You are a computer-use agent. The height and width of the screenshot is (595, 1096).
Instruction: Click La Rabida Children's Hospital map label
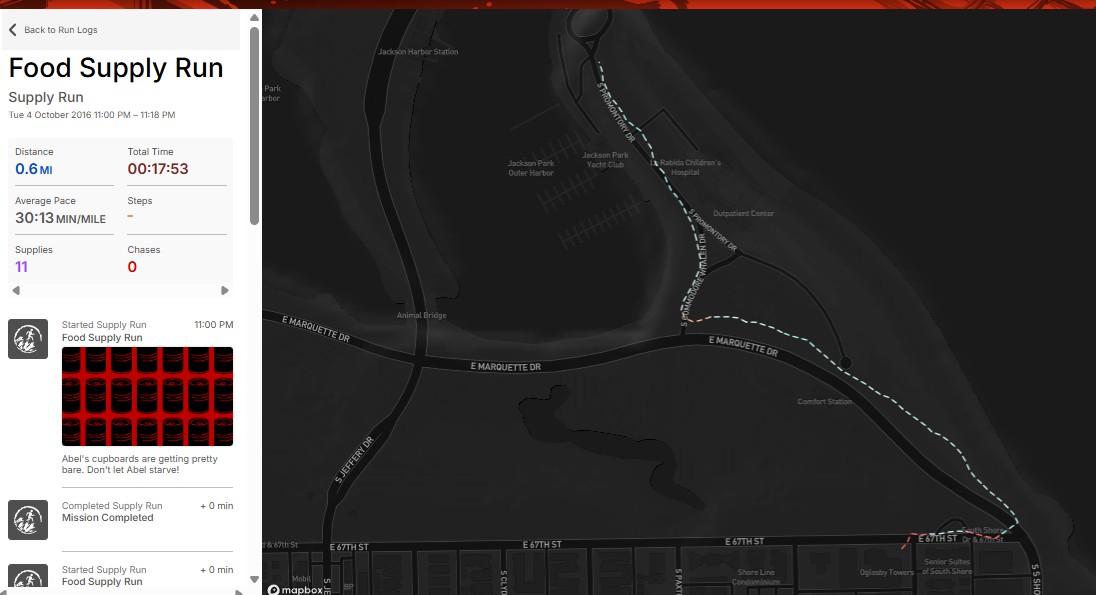[x=686, y=167]
